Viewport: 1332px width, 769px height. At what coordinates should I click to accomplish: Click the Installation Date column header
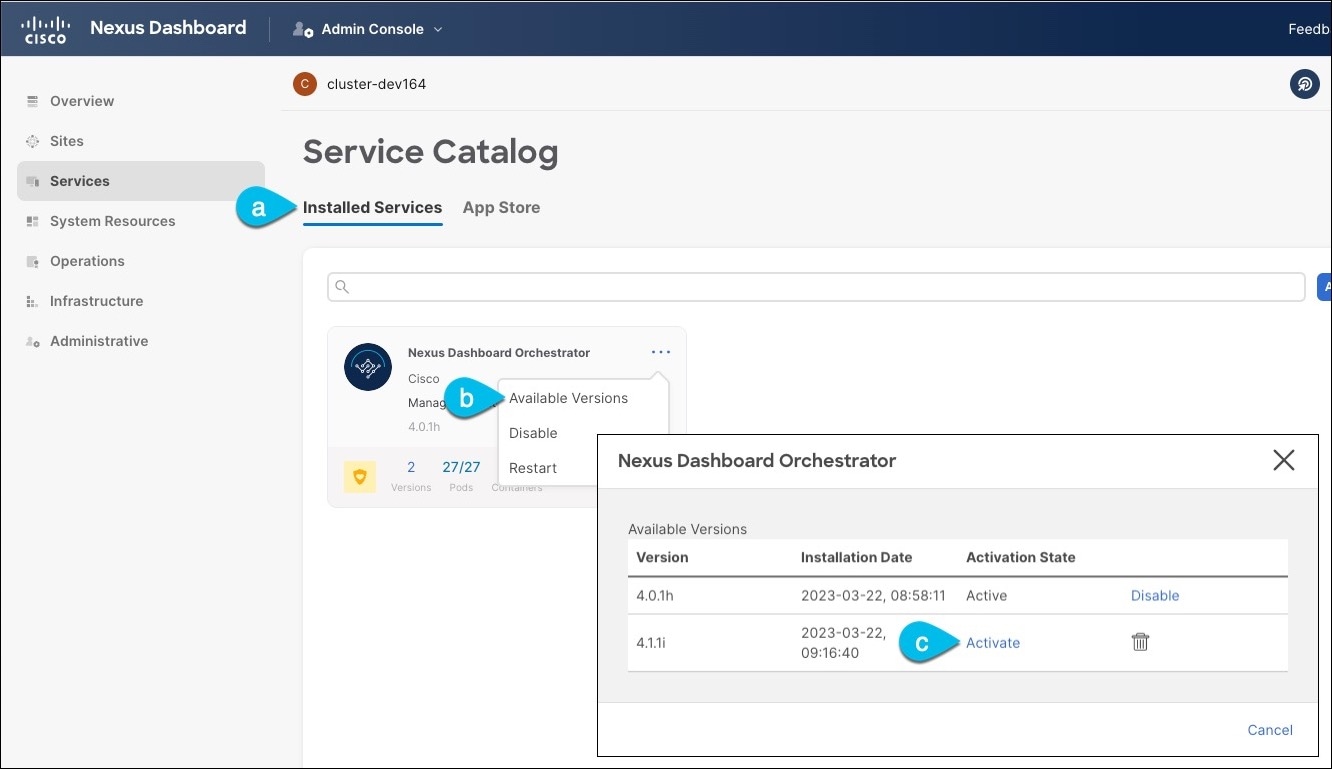coord(856,557)
